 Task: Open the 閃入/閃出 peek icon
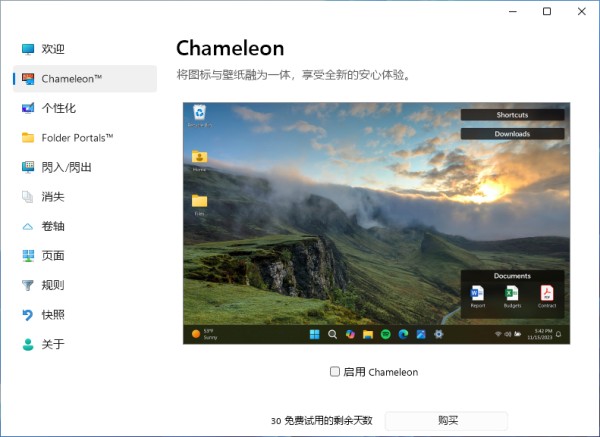[x=28, y=167]
